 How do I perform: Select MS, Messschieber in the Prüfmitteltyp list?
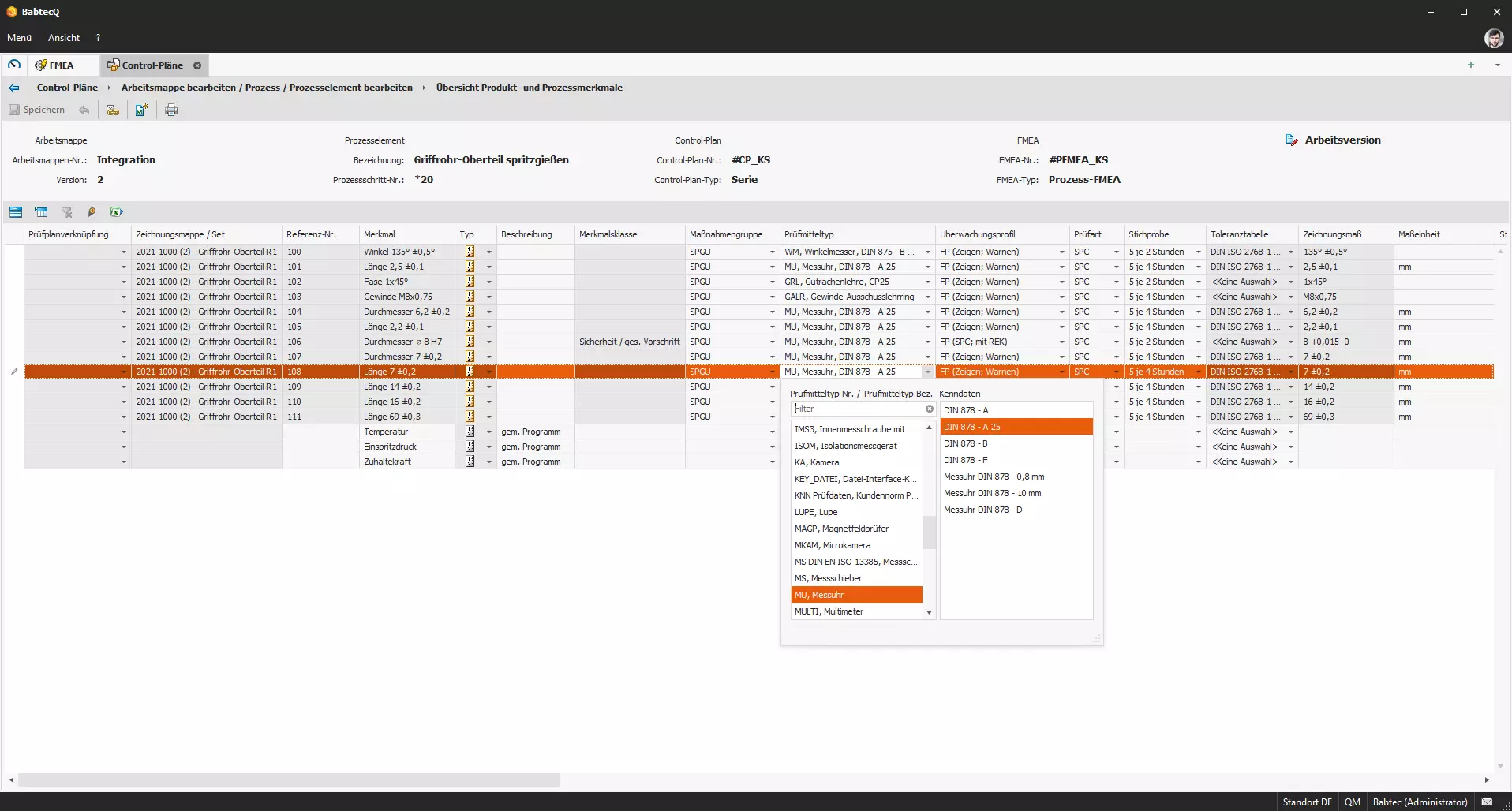click(856, 578)
